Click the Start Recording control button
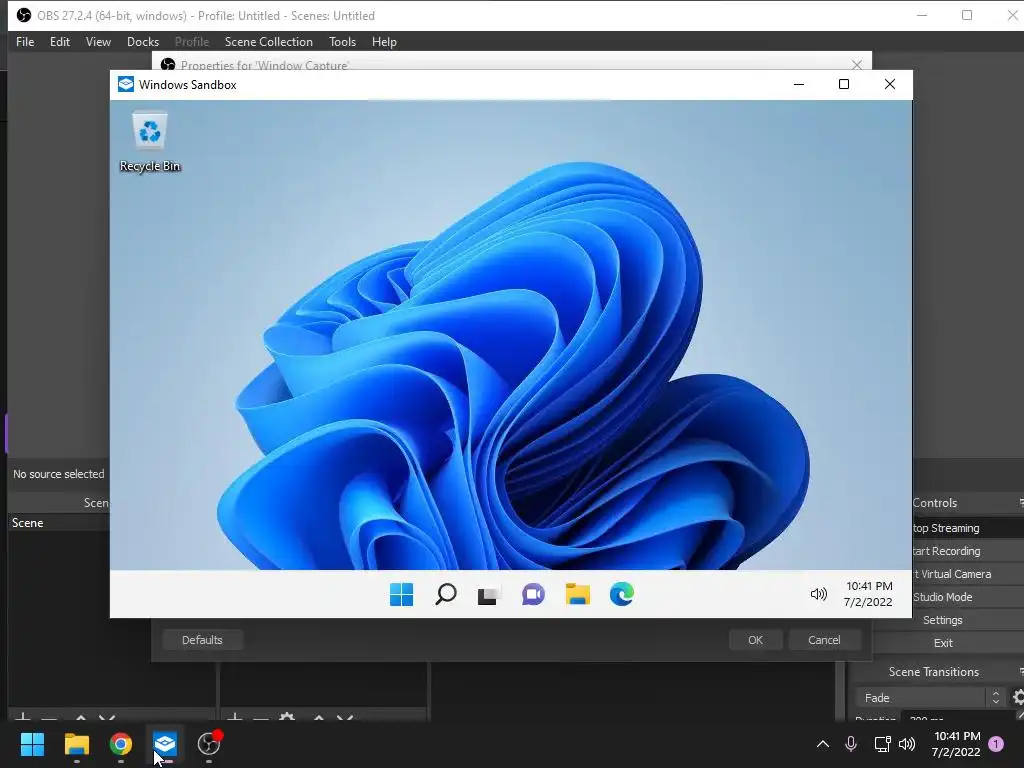 [968, 551]
